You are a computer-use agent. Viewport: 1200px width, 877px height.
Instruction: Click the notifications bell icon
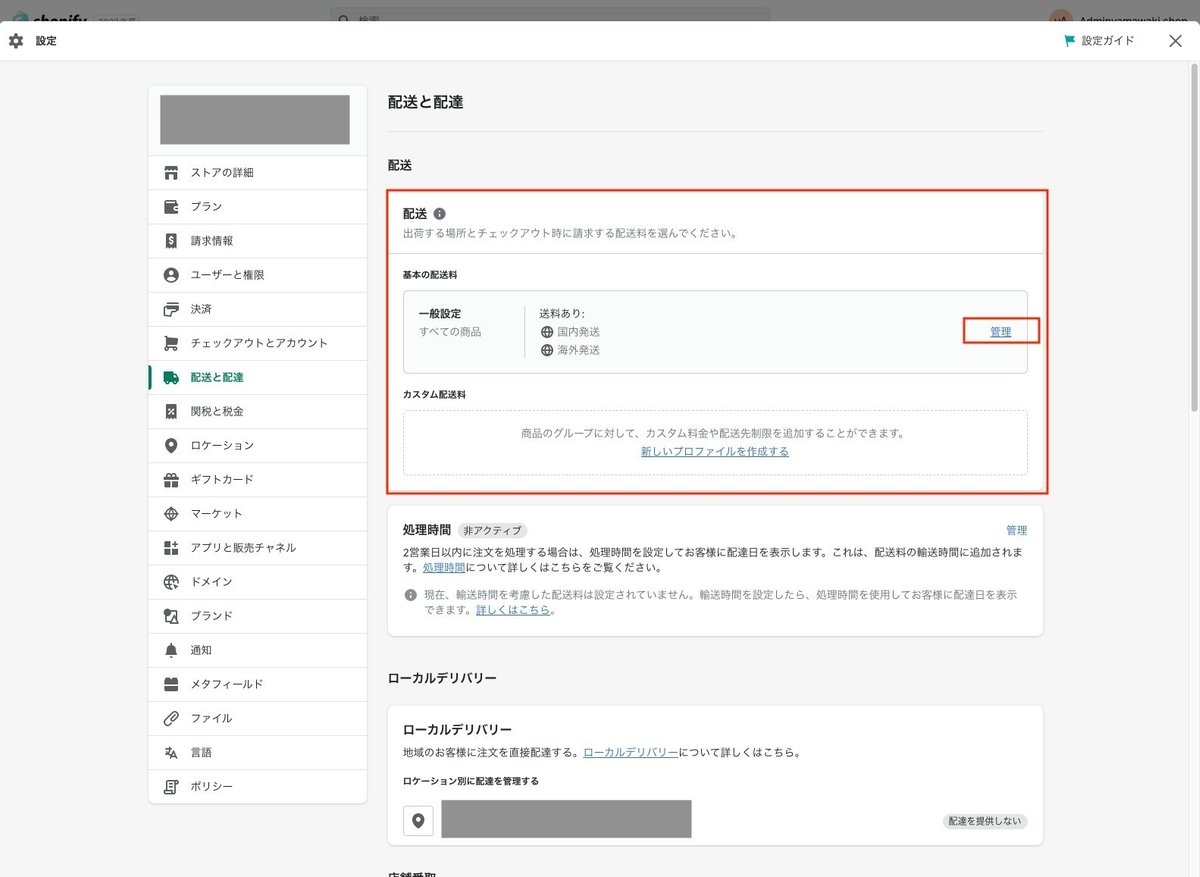coord(171,650)
